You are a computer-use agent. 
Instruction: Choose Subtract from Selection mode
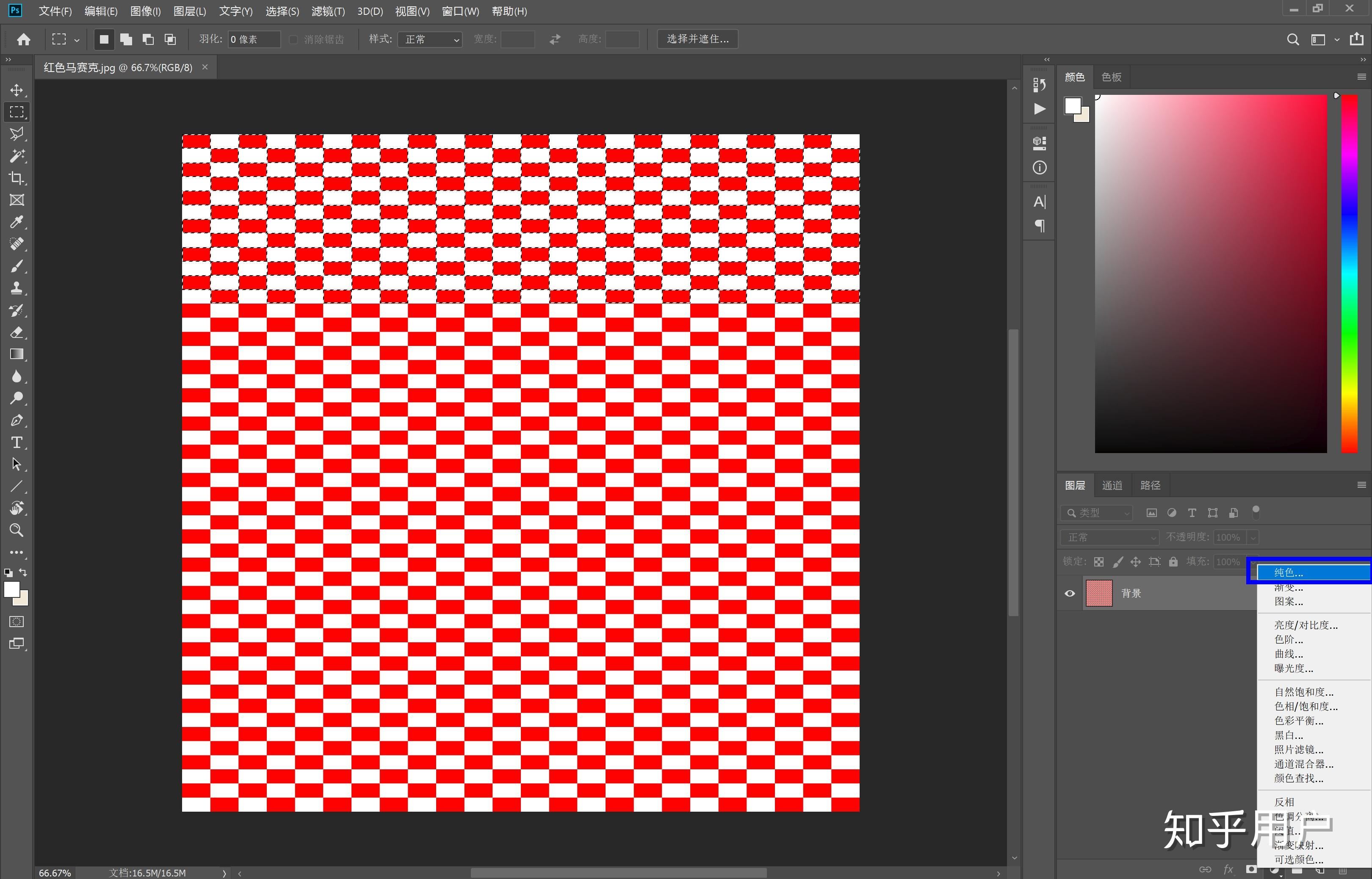(x=148, y=39)
